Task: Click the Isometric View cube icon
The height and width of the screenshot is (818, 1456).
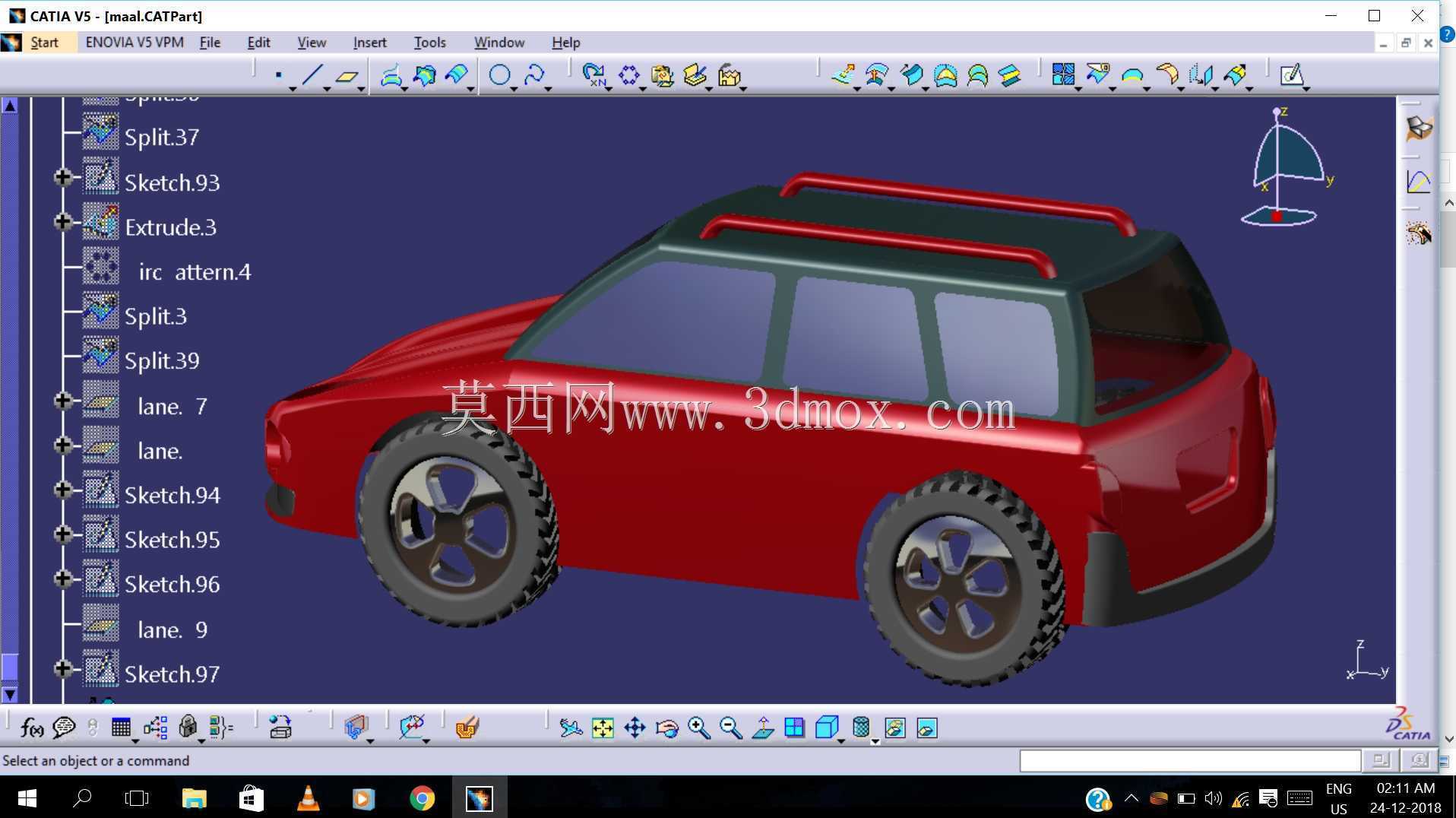Action: pyautogui.click(x=826, y=728)
